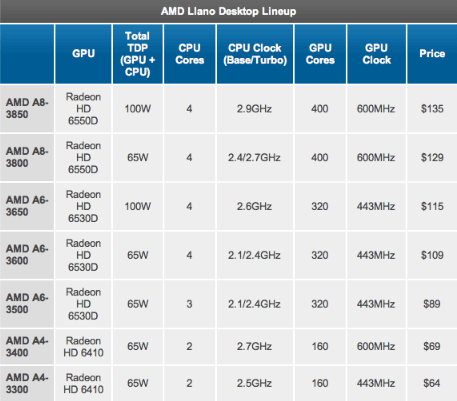Viewport: 457px width, 401px height.
Task: Select Radeon HD 6410 in A4-3300 row
Action: [x=83, y=383]
